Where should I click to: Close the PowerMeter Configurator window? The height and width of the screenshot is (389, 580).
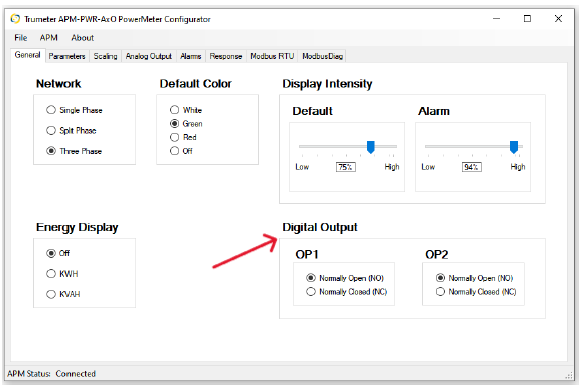point(559,18)
